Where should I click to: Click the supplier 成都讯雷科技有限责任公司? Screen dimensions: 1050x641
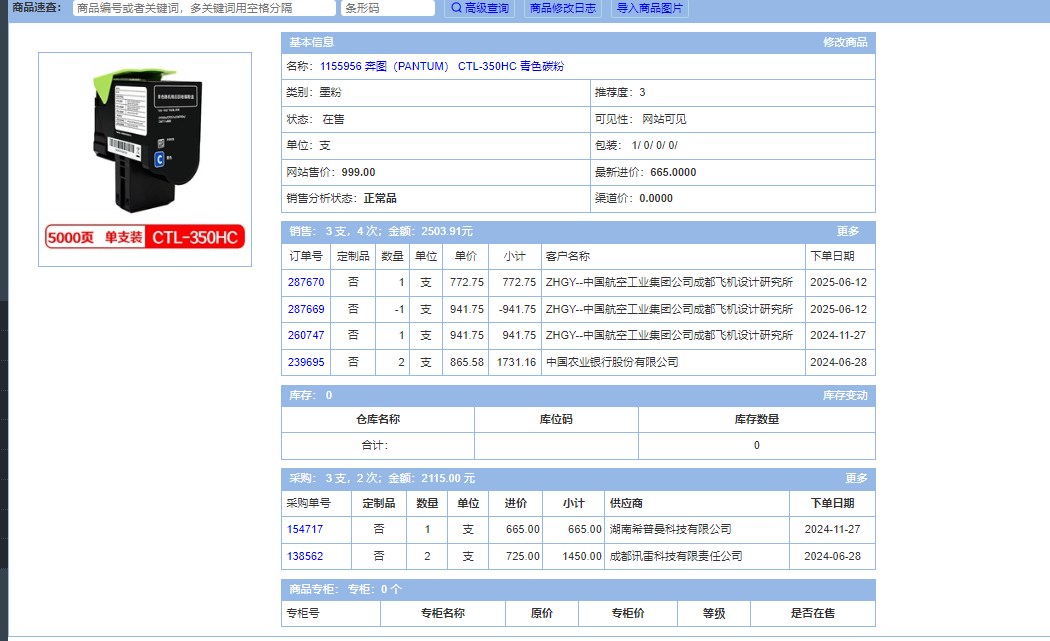(676, 556)
